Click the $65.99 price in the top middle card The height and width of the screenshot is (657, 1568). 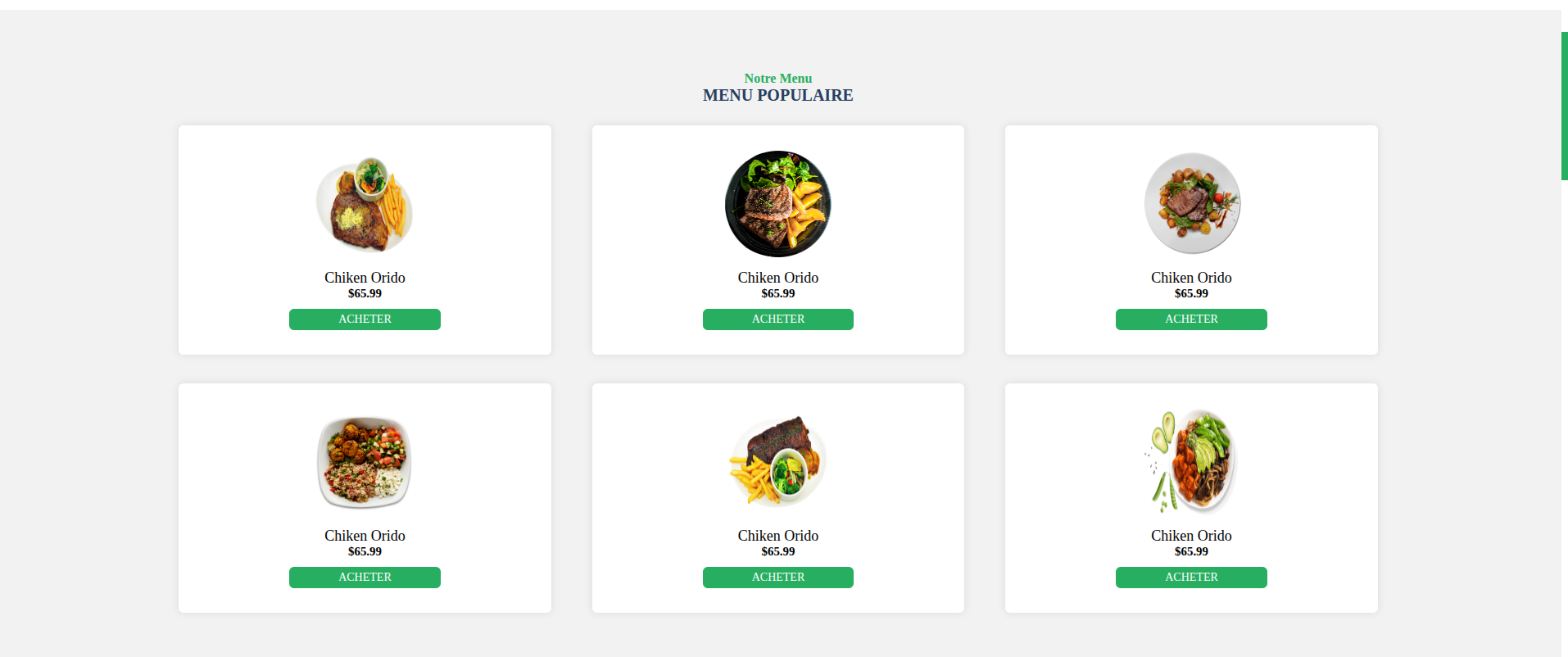[778, 293]
